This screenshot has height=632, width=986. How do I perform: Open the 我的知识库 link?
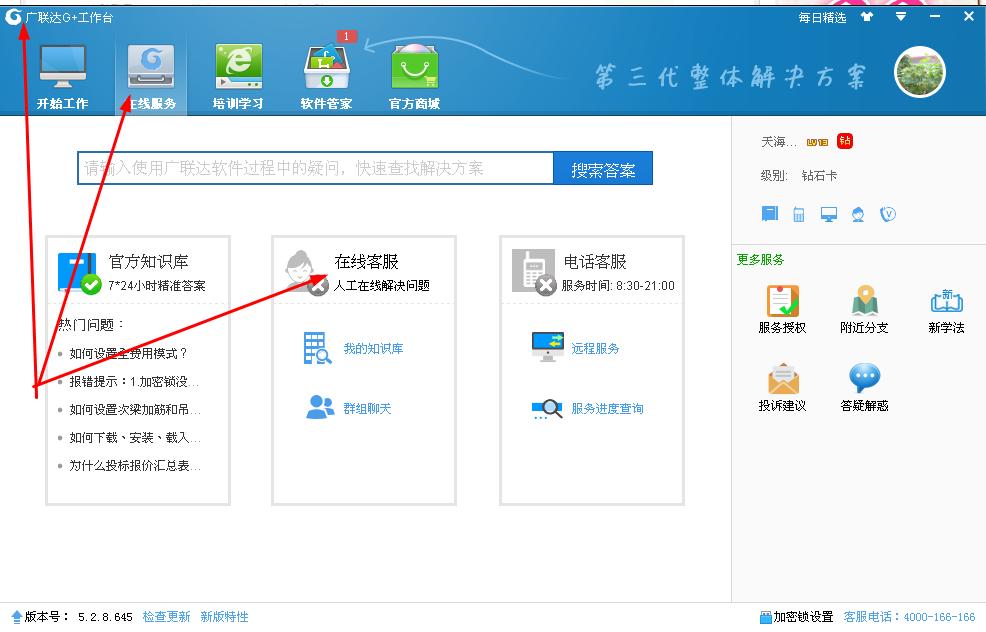point(374,348)
